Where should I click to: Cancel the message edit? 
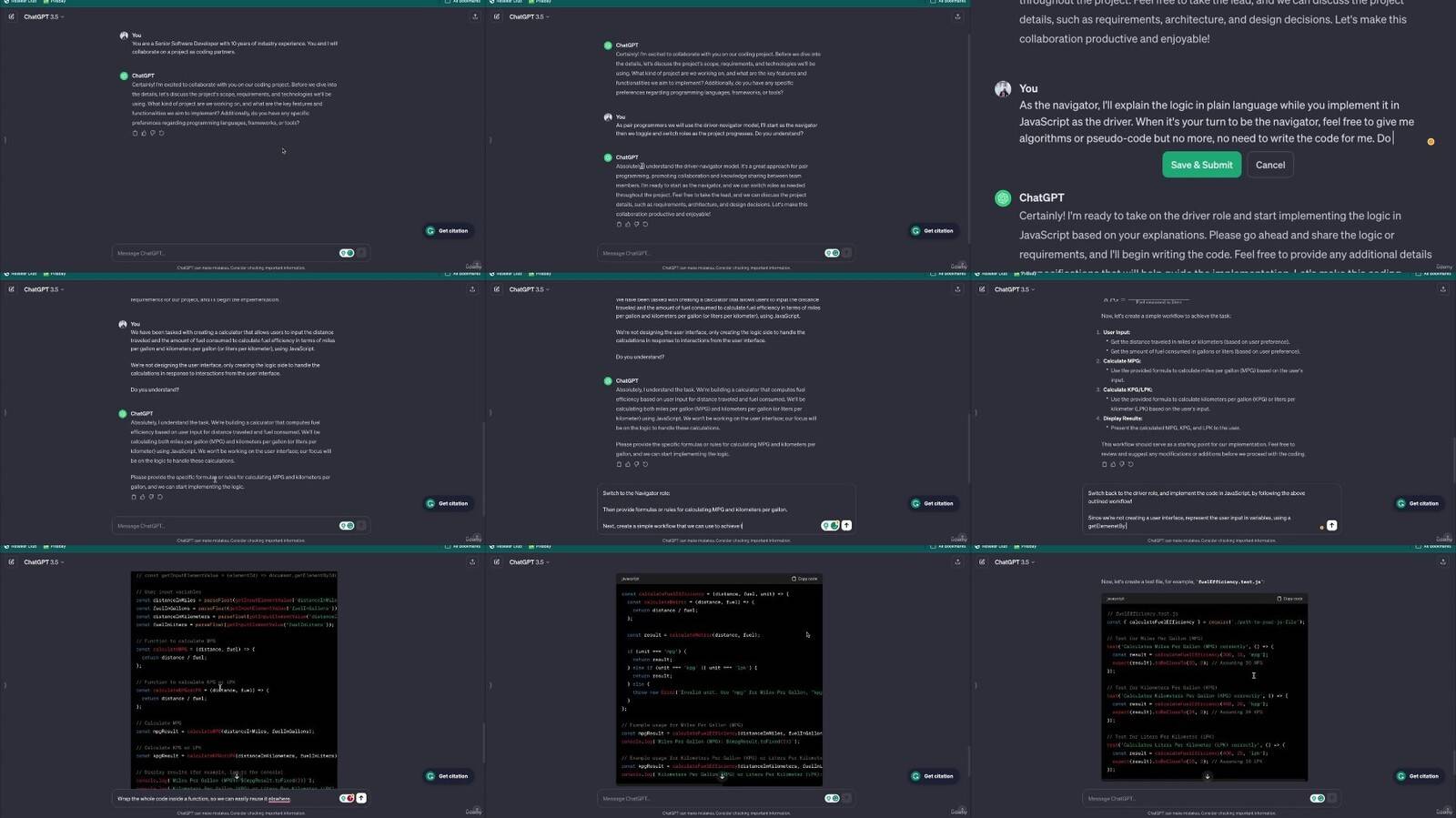pos(1270,165)
